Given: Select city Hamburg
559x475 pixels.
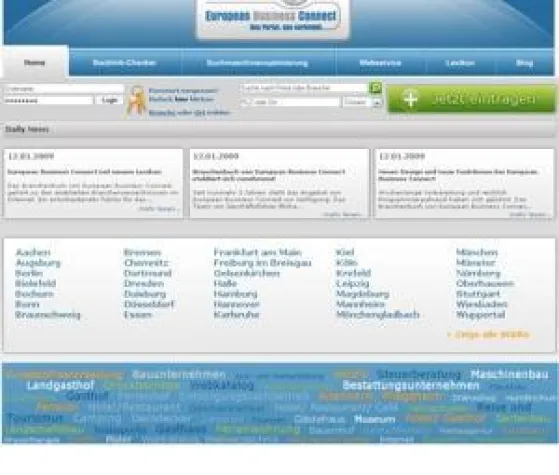Looking at the screenshot, I should click(x=235, y=294).
